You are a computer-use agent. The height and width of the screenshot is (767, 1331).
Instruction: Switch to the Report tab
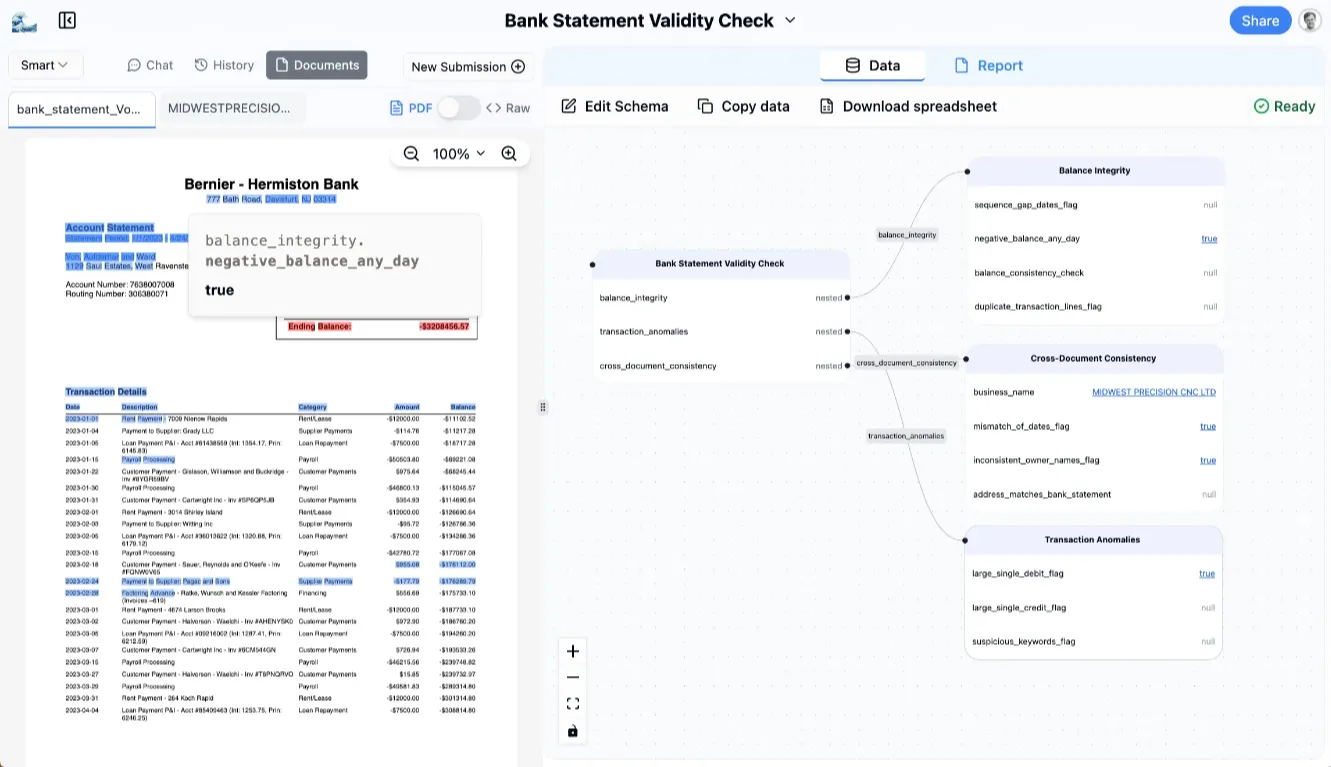point(988,65)
